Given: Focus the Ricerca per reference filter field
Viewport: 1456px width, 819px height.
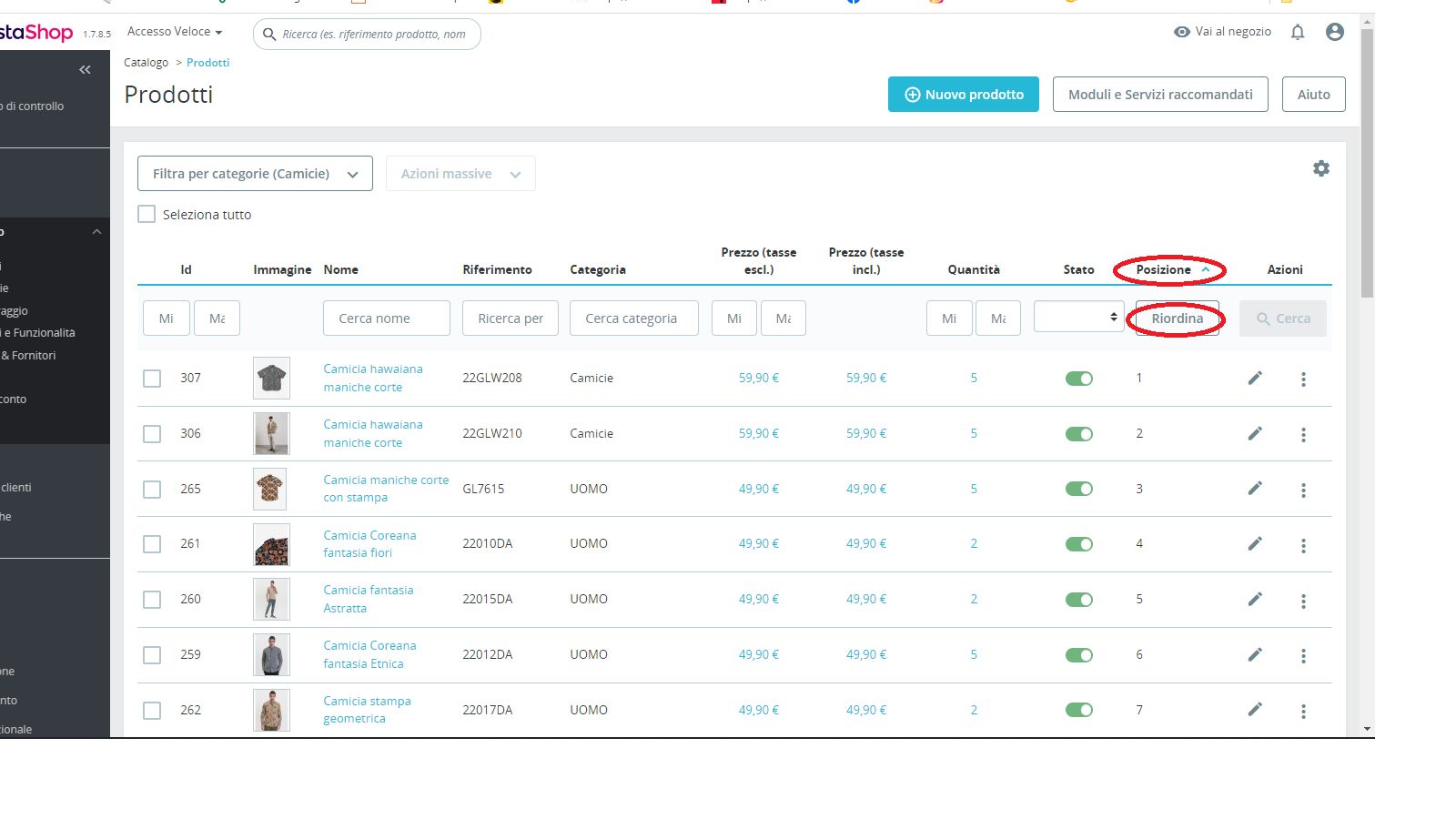Looking at the screenshot, I should (511, 318).
